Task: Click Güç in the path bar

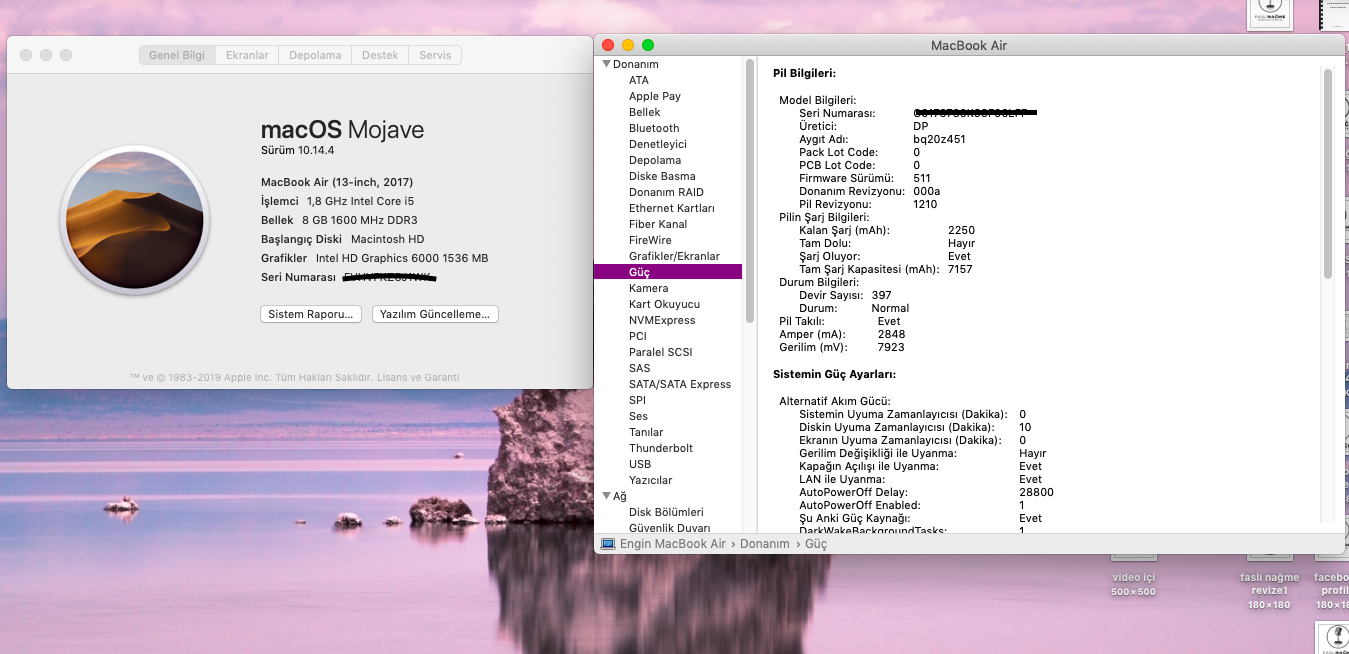Action: click(816, 544)
